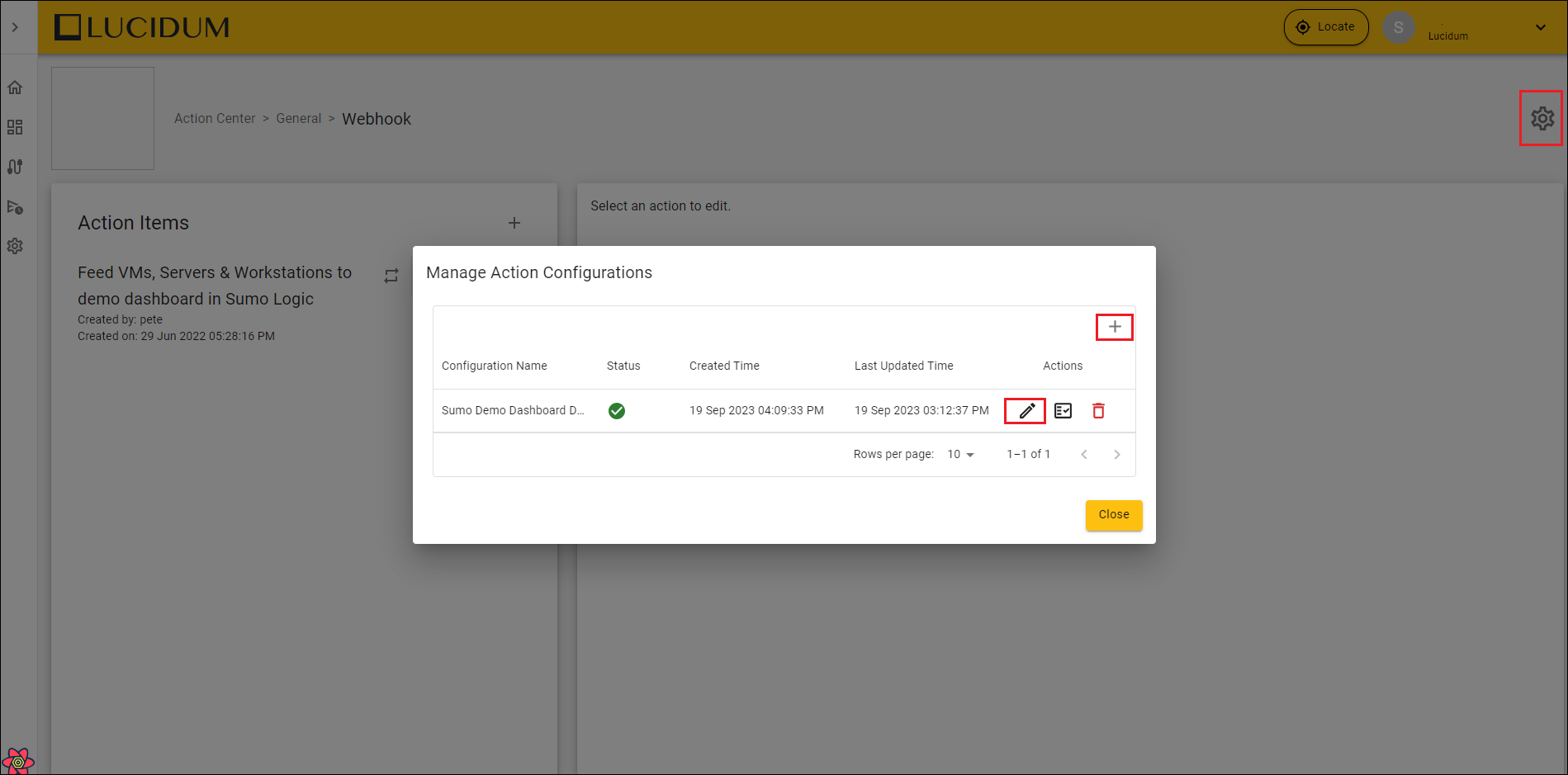
Task: Click the Webhook breadcrumb title
Action: click(377, 119)
